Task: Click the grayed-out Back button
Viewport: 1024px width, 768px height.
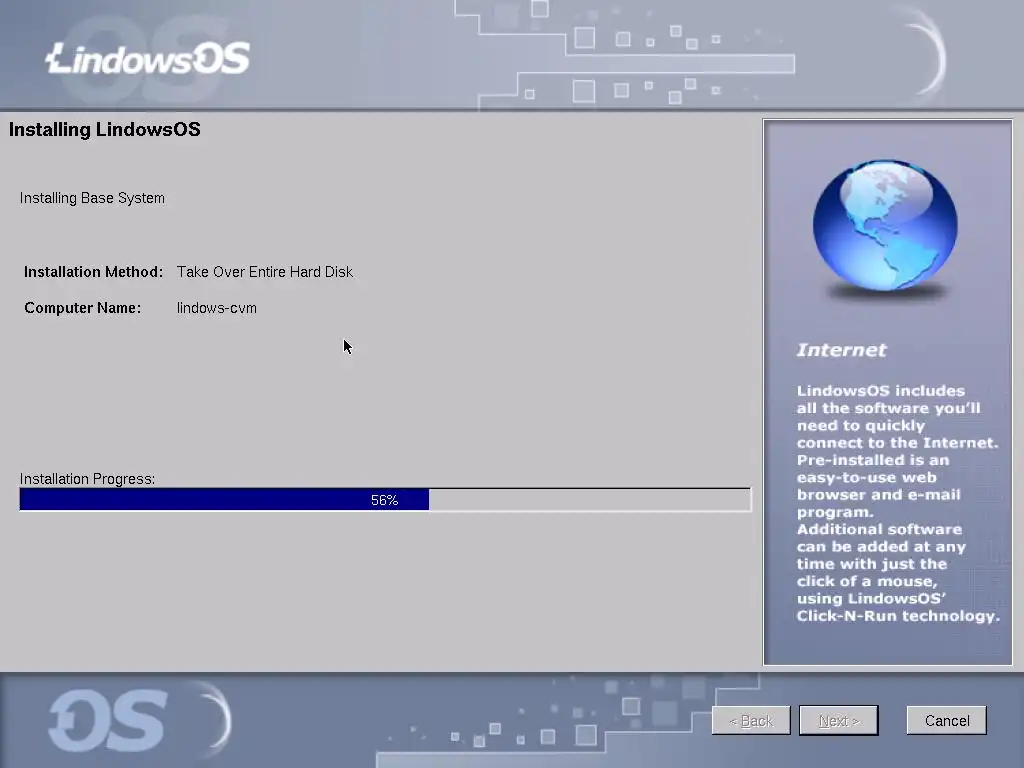Action: 751,720
